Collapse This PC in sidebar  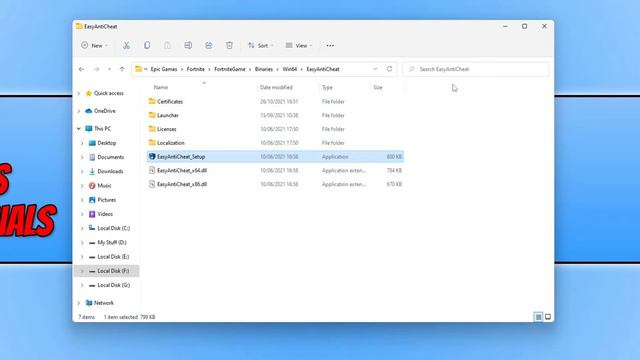click(x=79, y=129)
